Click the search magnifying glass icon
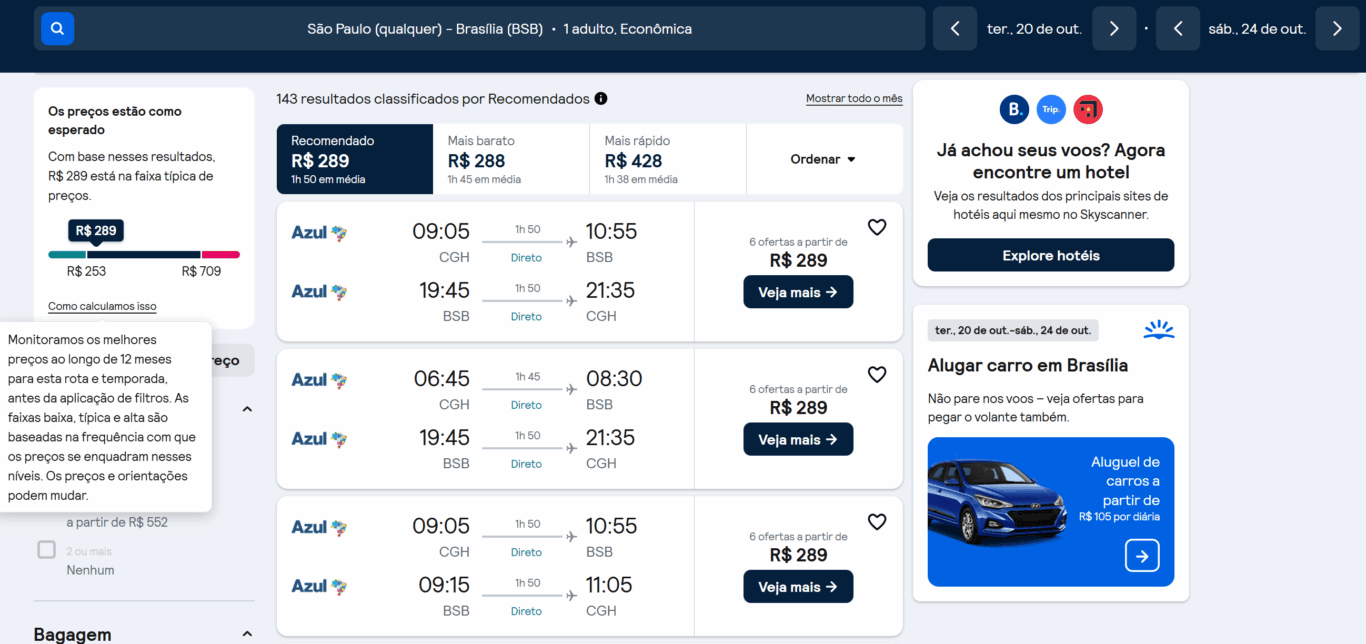Image resolution: width=1366 pixels, height=644 pixels. coord(57,28)
